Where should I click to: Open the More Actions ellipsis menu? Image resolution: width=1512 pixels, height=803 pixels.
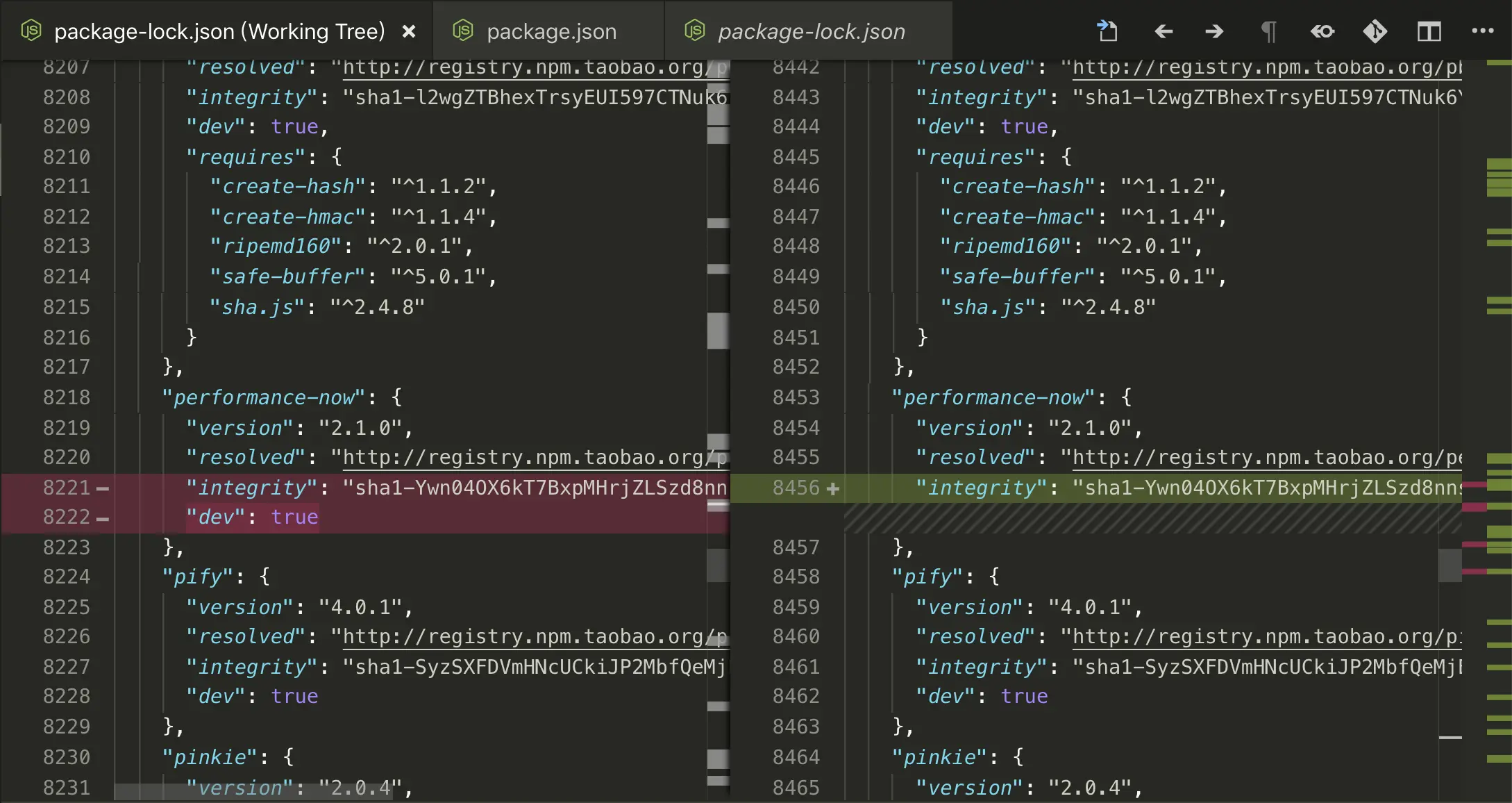tap(1482, 31)
